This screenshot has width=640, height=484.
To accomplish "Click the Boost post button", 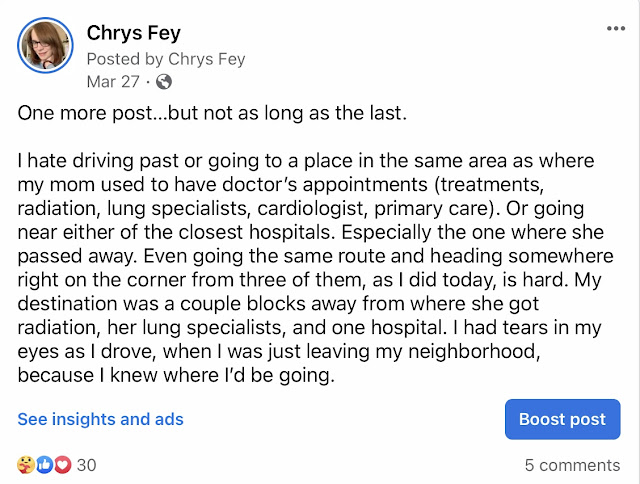I will point(562,419).
